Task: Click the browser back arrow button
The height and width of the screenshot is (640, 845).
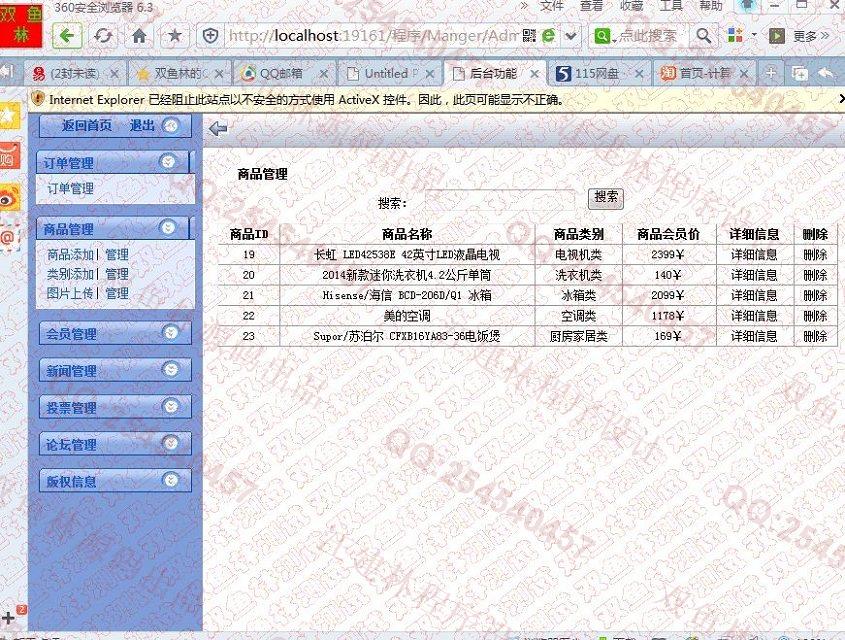Action: point(67,36)
